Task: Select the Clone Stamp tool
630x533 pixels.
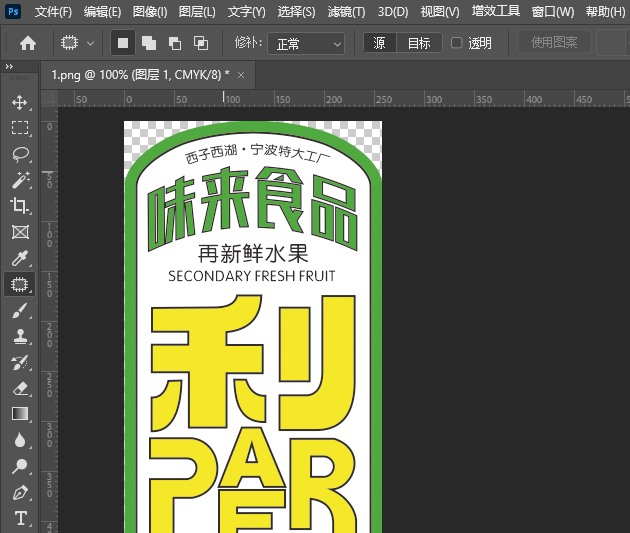Action: point(20,336)
